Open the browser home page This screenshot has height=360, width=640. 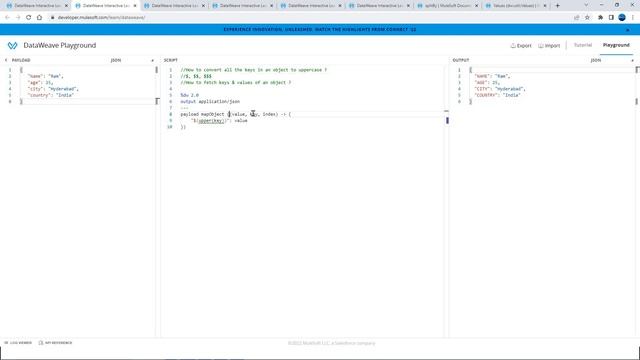pos(39,18)
